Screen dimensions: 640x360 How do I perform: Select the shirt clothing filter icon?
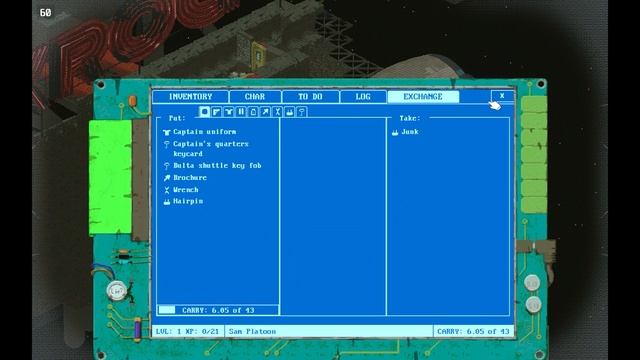[x=229, y=111]
